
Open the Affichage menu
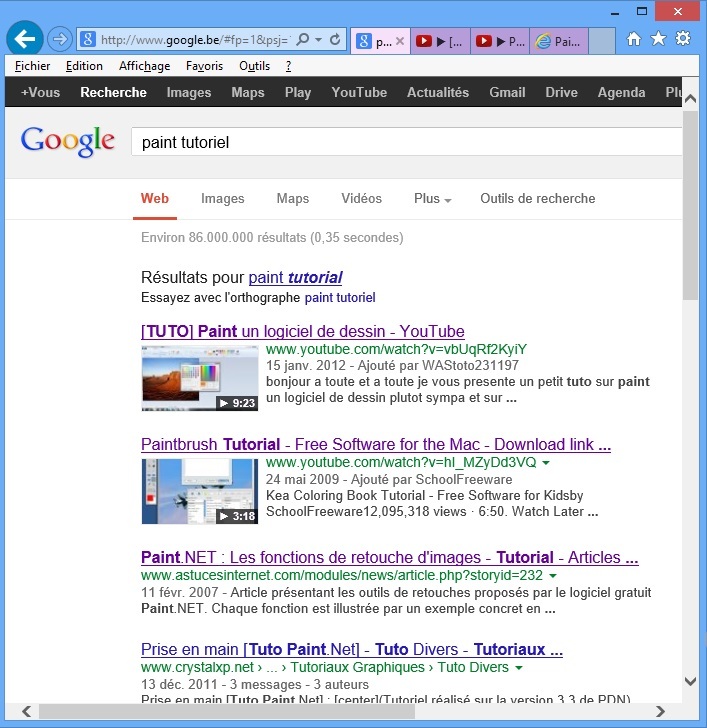click(144, 66)
